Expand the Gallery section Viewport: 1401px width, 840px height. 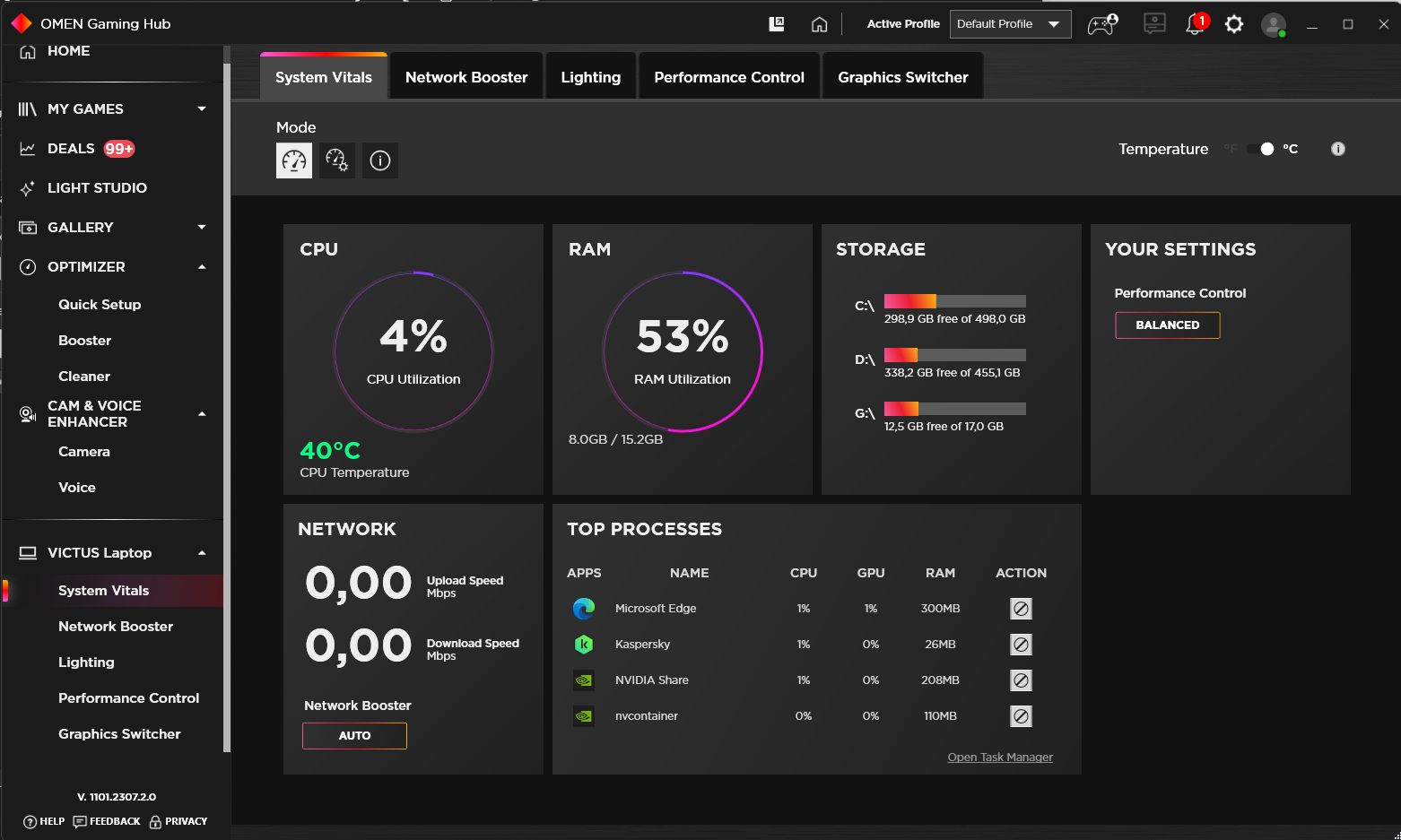click(202, 228)
